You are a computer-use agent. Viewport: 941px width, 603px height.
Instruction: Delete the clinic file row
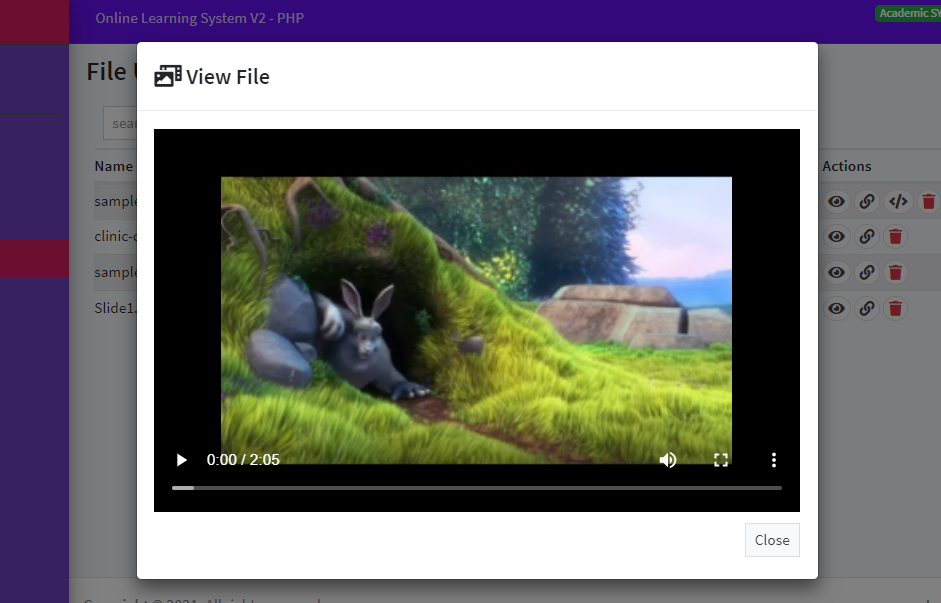pos(895,236)
